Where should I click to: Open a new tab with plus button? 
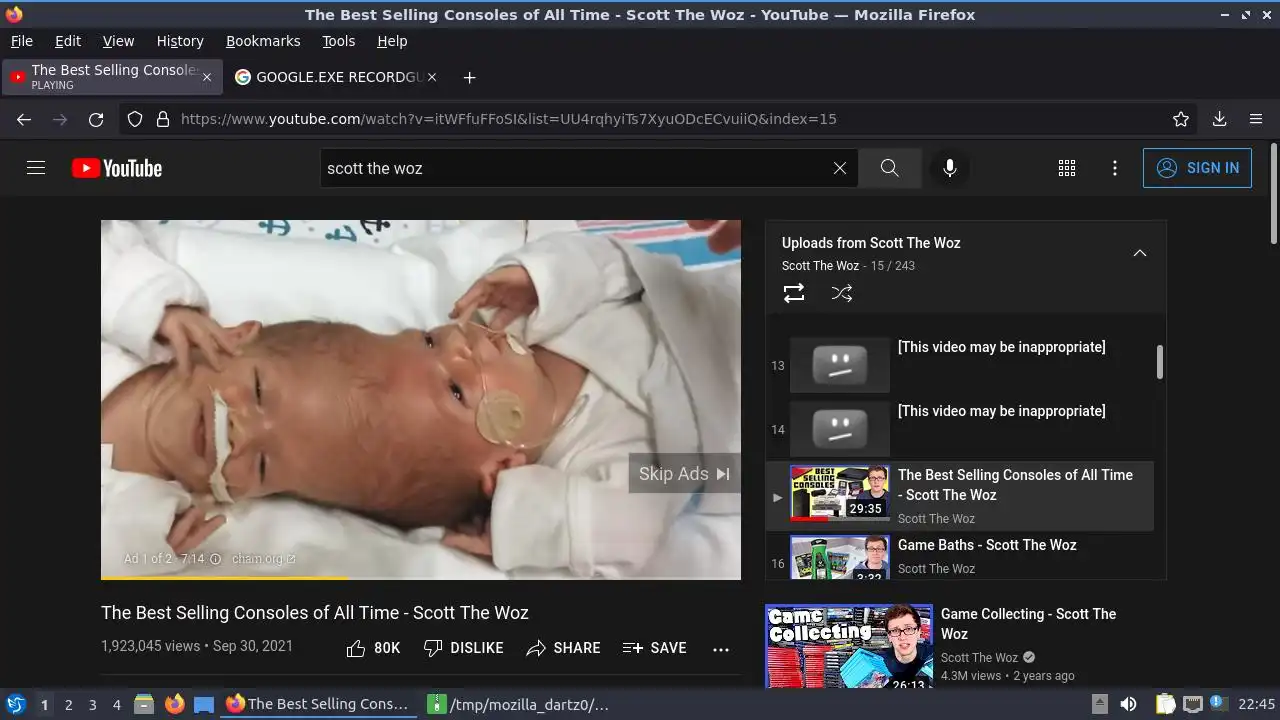469,77
